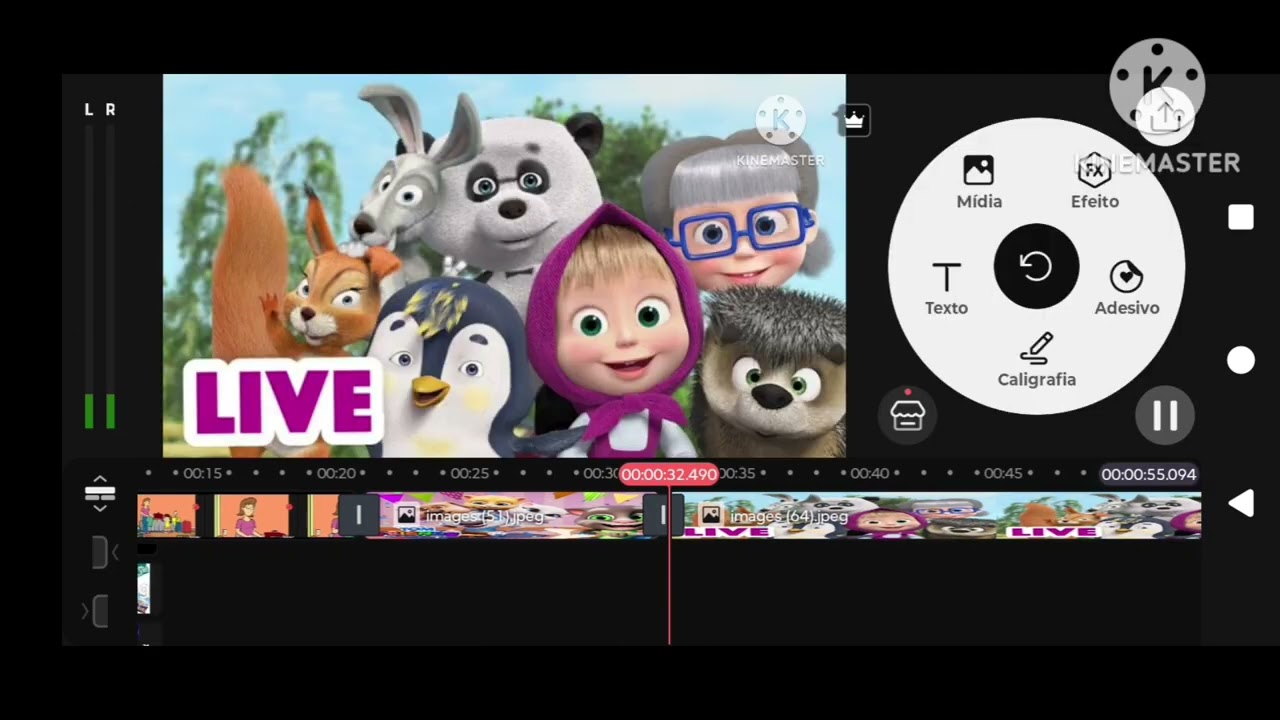Image resolution: width=1280 pixels, height=720 pixels.
Task: Open the Caligrafia handwriting tool
Action: point(1037,360)
